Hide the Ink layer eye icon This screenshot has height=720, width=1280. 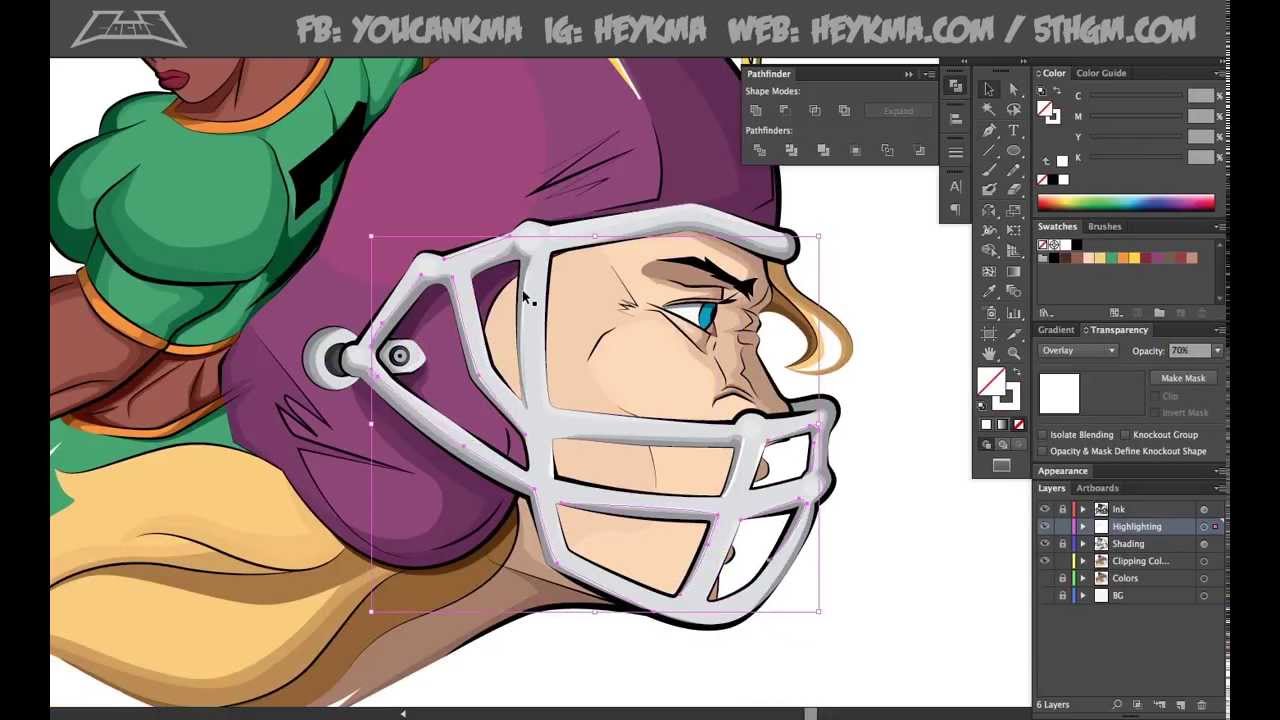tap(1045, 509)
